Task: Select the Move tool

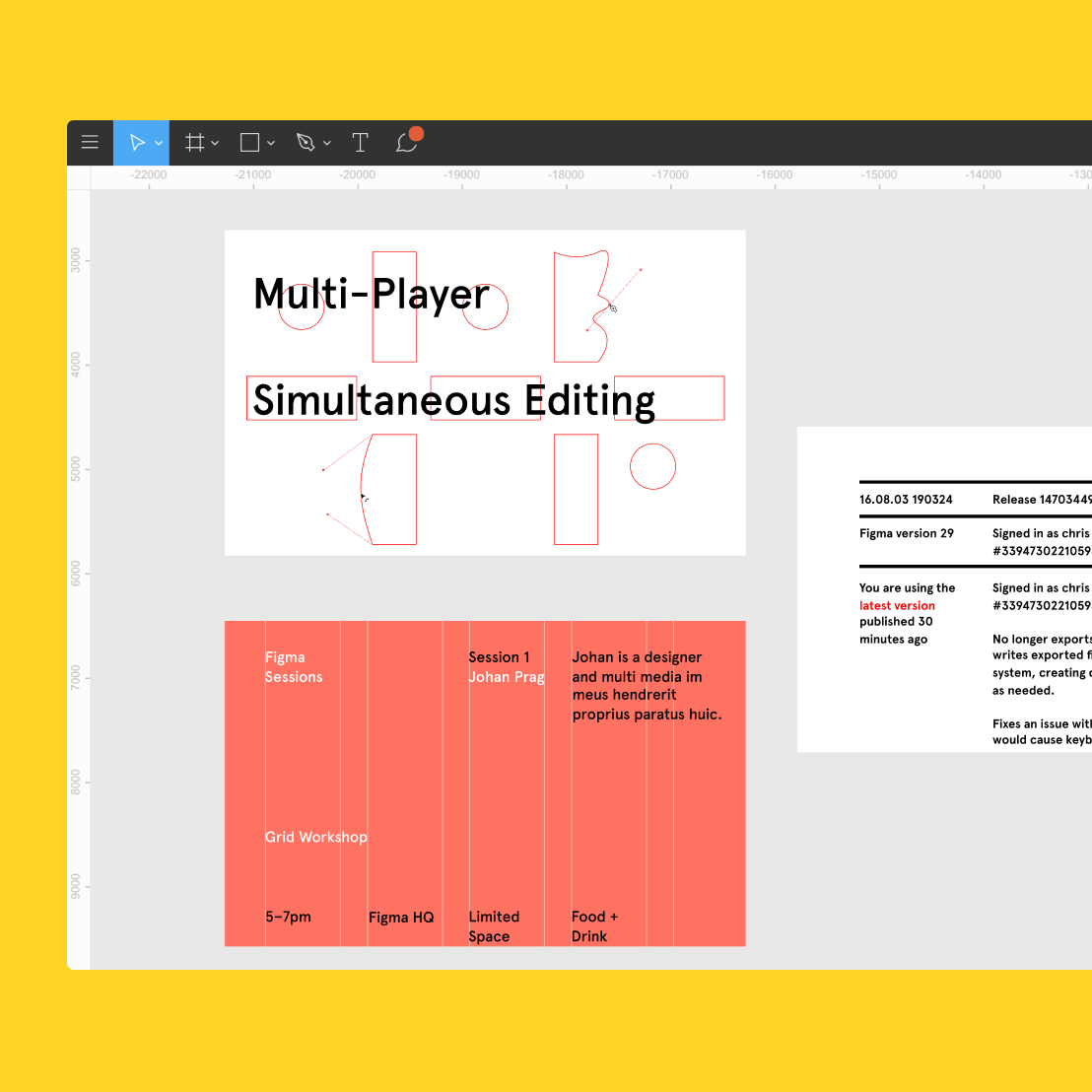Action: [x=138, y=142]
